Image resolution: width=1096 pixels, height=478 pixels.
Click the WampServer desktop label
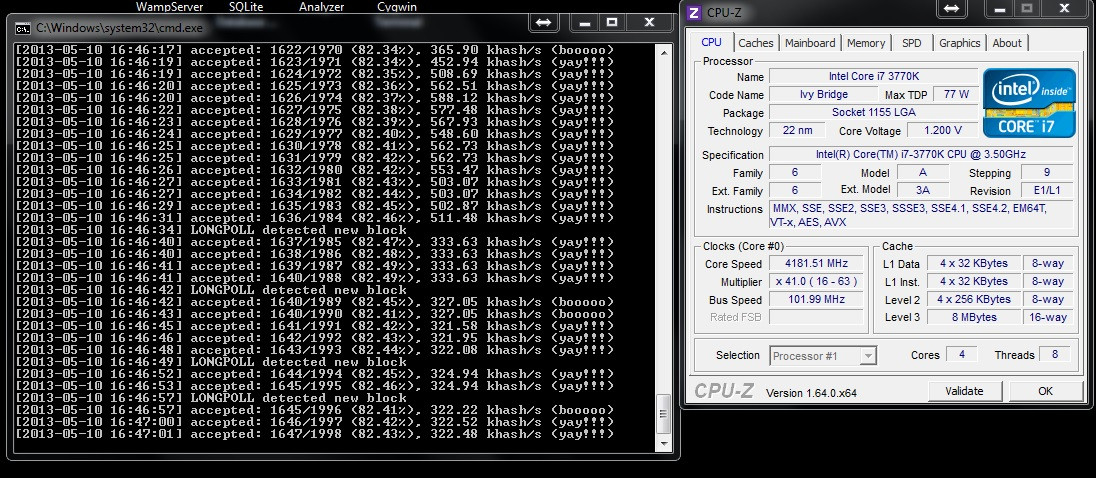[x=169, y=6]
